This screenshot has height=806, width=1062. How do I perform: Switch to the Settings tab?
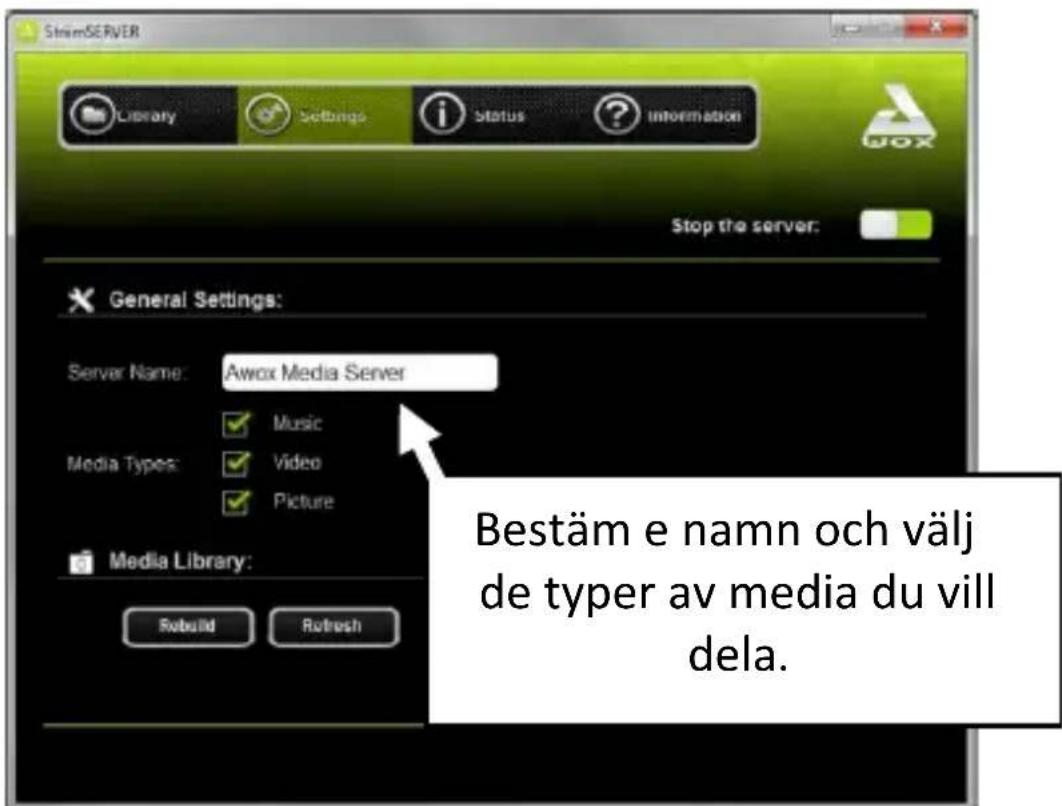(324, 115)
